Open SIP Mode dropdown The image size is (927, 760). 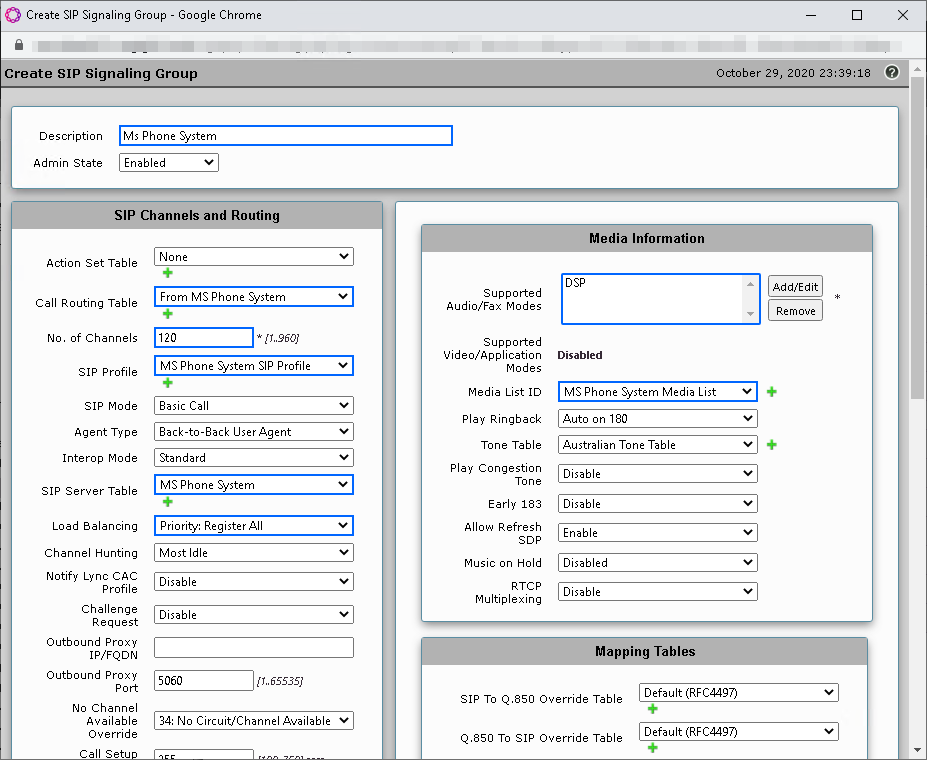click(254, 405)
